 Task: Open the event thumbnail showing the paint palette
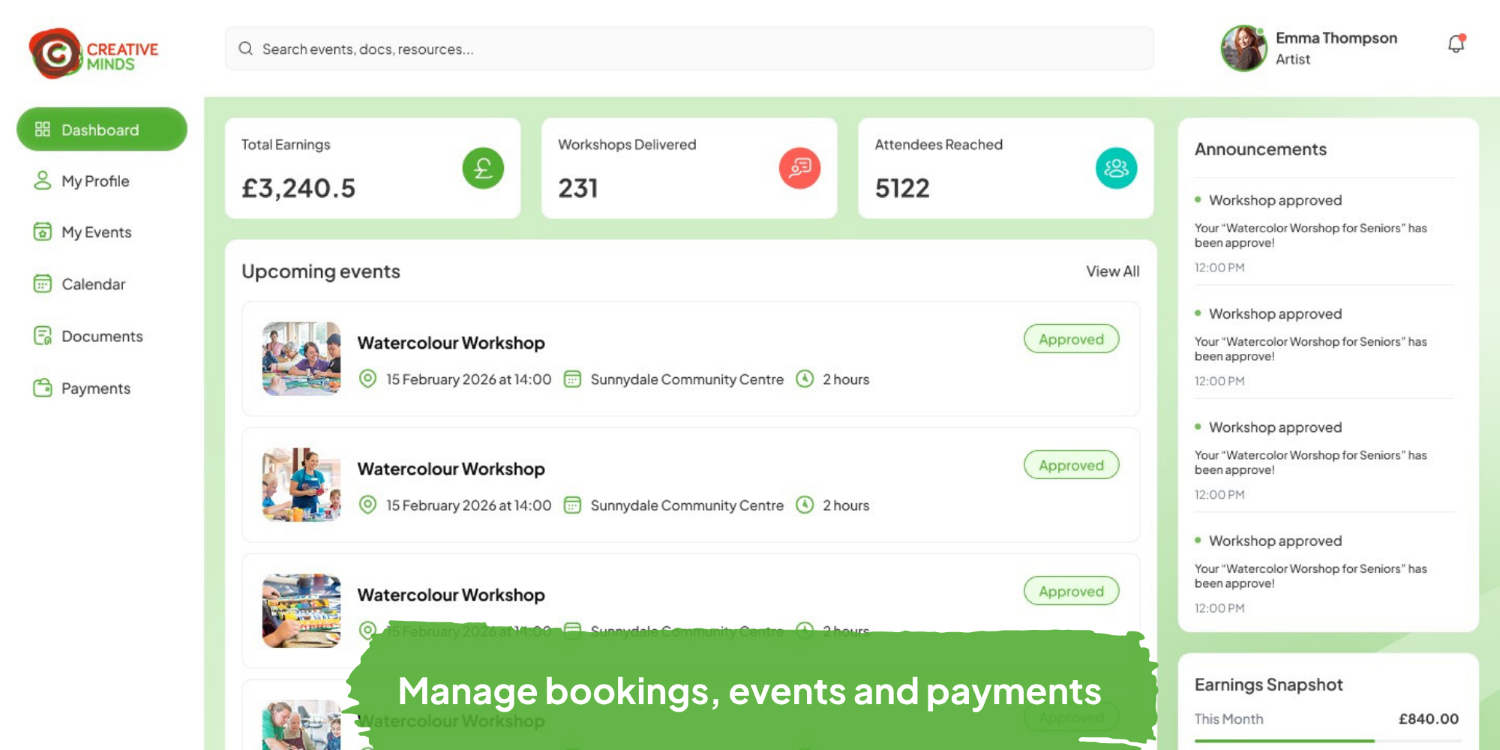tap(301, 610)
